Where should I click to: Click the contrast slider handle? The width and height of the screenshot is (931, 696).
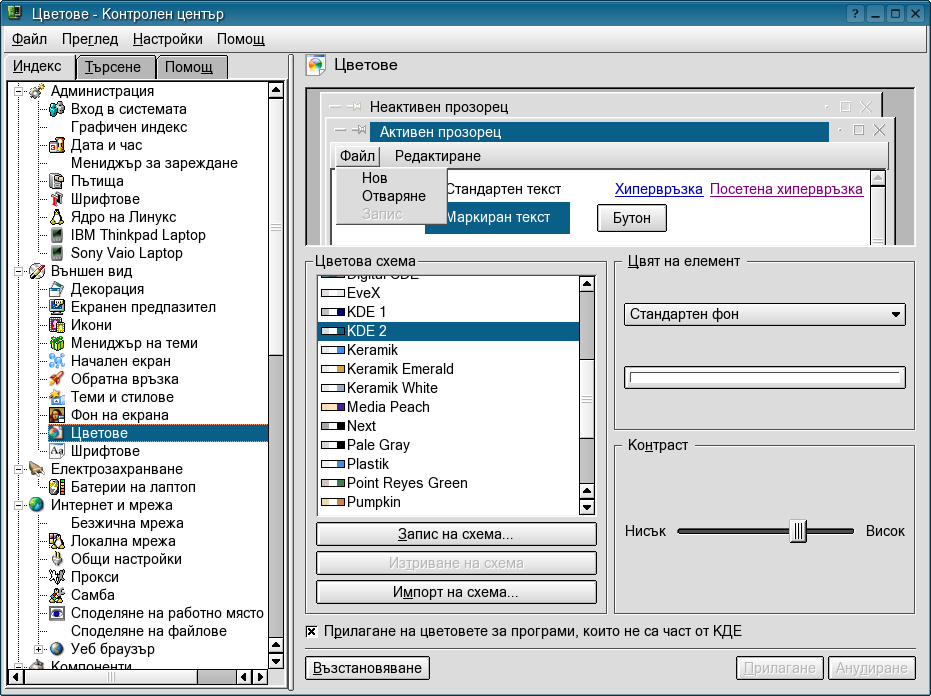click(x=797, y=531)
